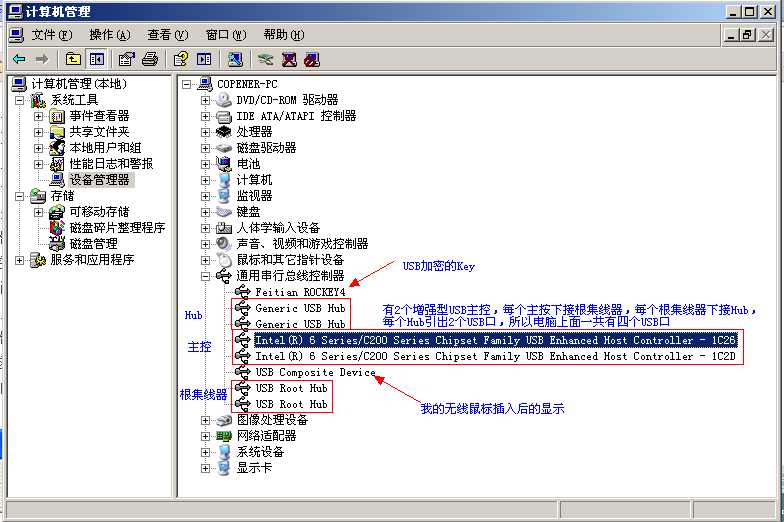Select the USB Composite Device entry

[x=316, y=372]
